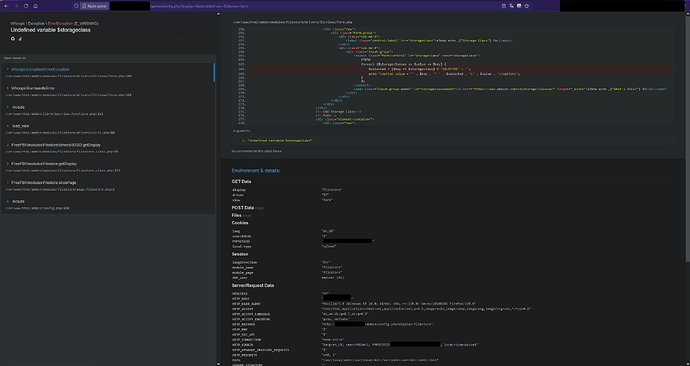Viewport: 690px width, 366px height.
Task: Click the ErrorException name in the header
Action: [60, 23]
